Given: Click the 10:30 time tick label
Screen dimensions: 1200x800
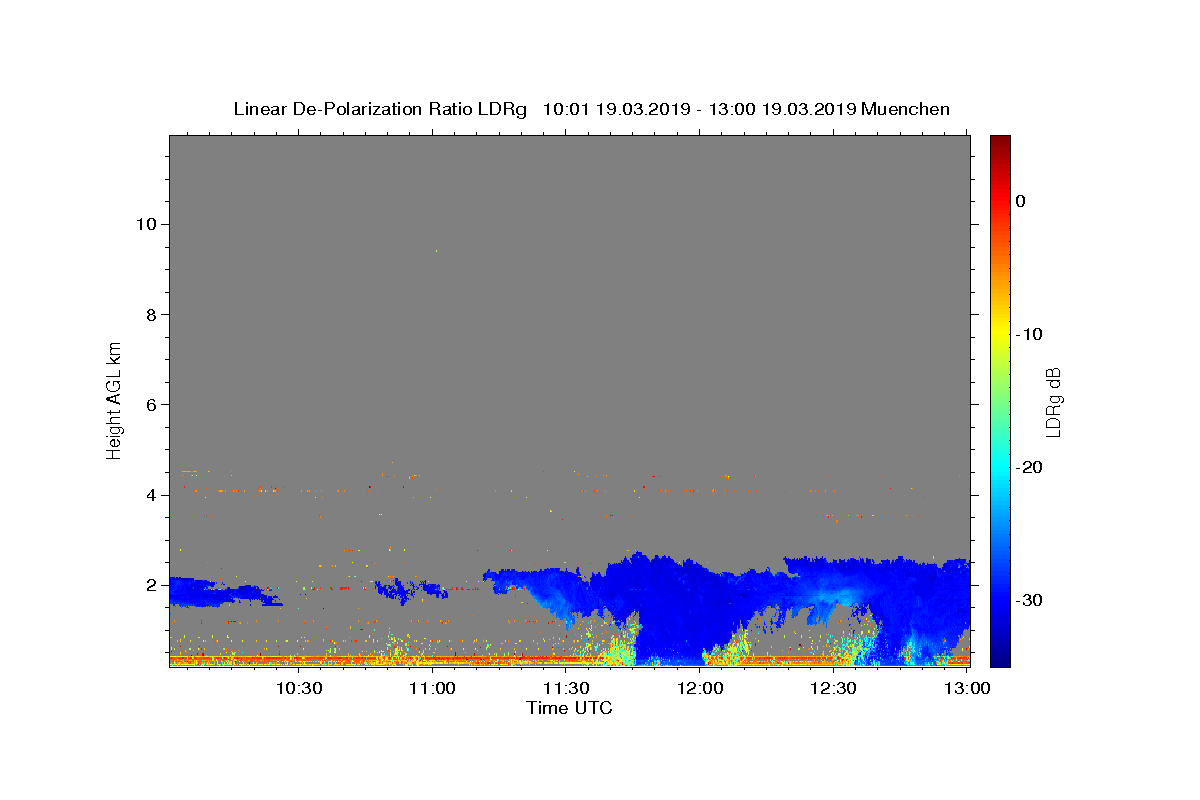Looking at the screenshot, I should pos(298,688).
